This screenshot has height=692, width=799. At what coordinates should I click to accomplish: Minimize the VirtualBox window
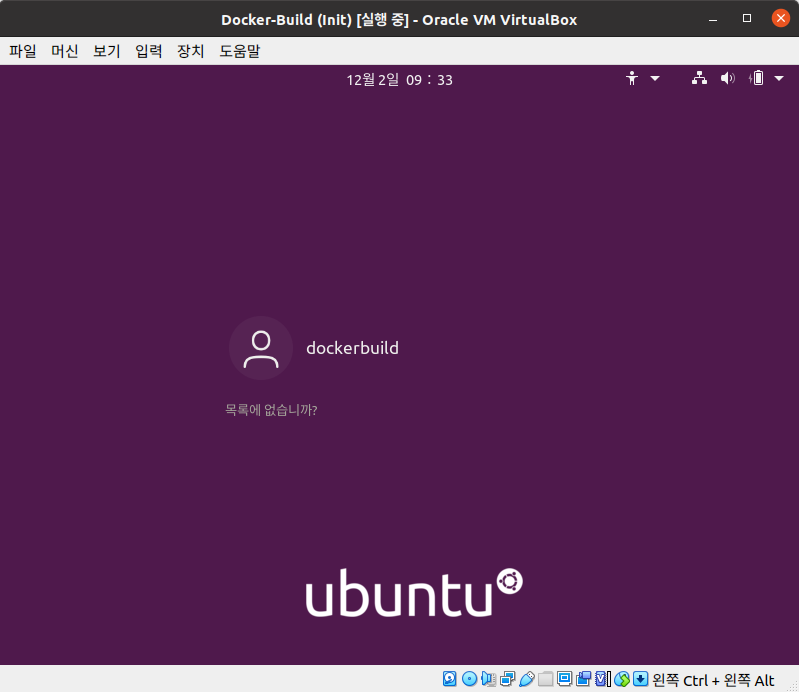[713, 19]
